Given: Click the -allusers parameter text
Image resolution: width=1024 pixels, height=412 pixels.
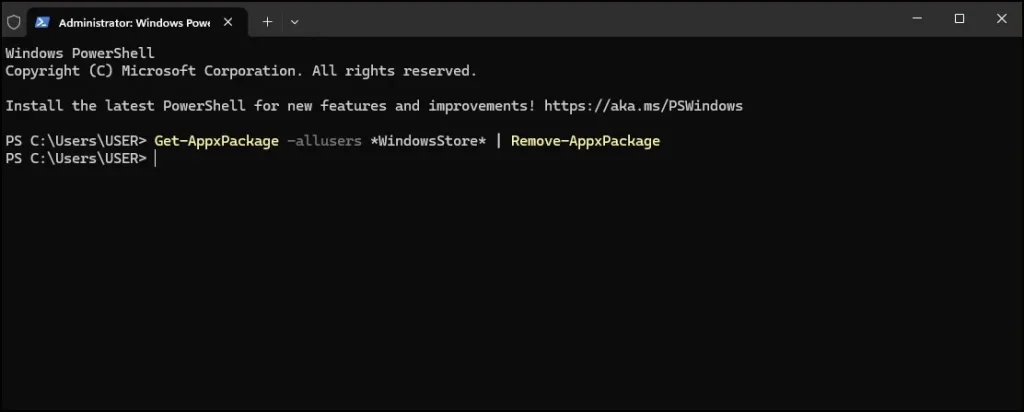Looking at the screenshot, I should pyautogui.click(x=325, y=141).
